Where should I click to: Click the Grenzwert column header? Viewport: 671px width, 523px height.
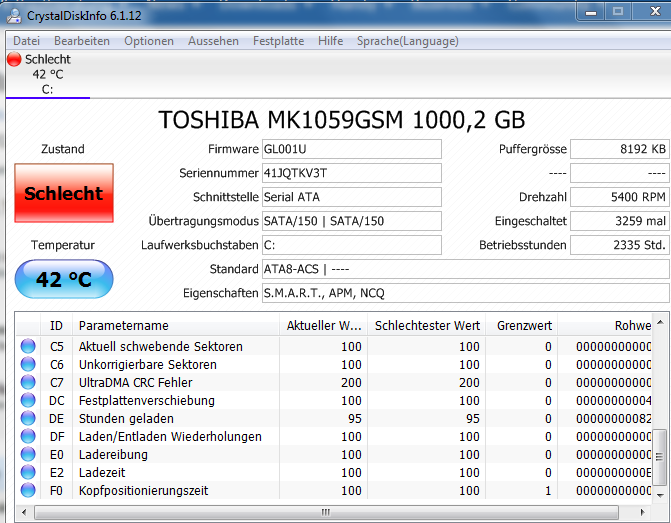[521, 326]
